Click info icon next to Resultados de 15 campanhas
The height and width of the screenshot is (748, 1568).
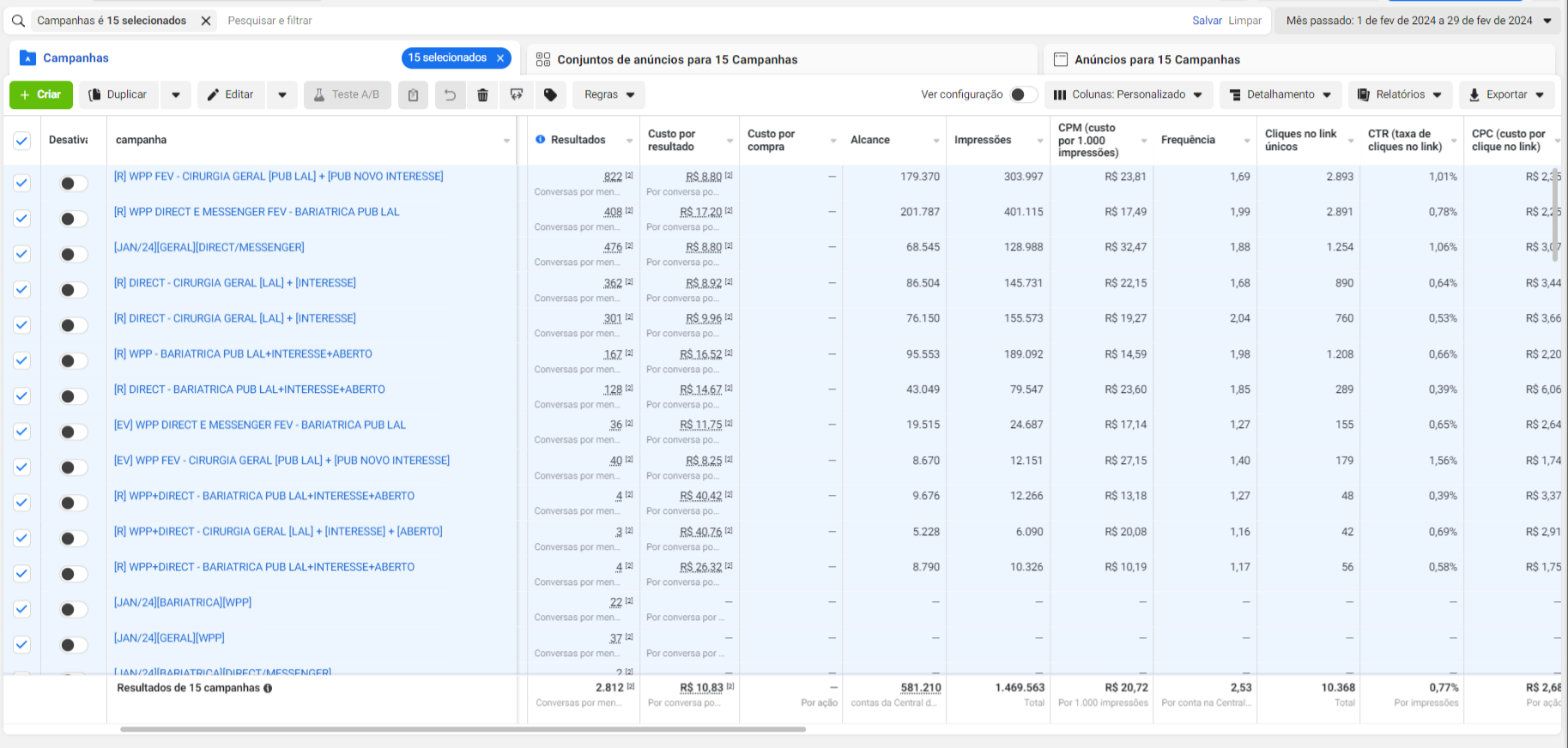(268, 688)
